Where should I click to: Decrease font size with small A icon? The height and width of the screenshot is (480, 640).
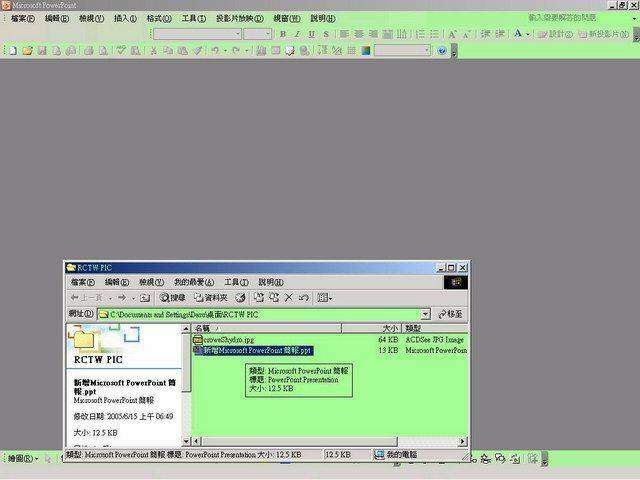coord(466,34)
